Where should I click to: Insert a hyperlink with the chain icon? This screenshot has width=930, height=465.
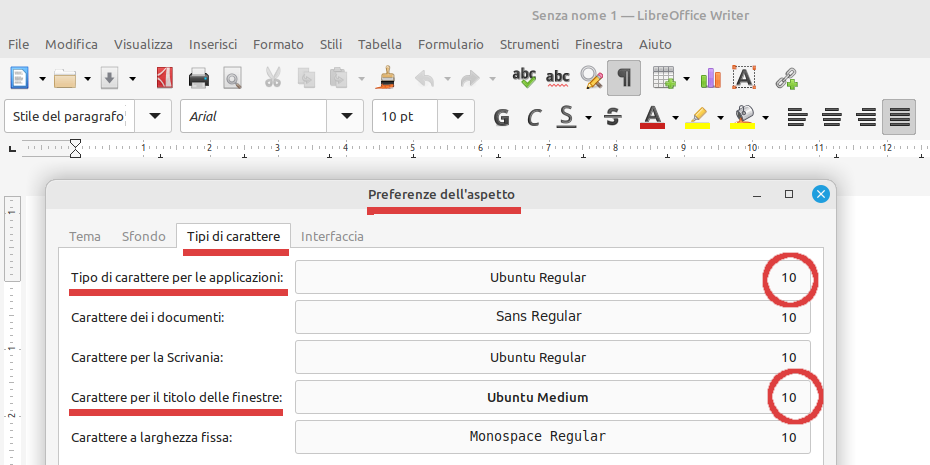point(787,78)
